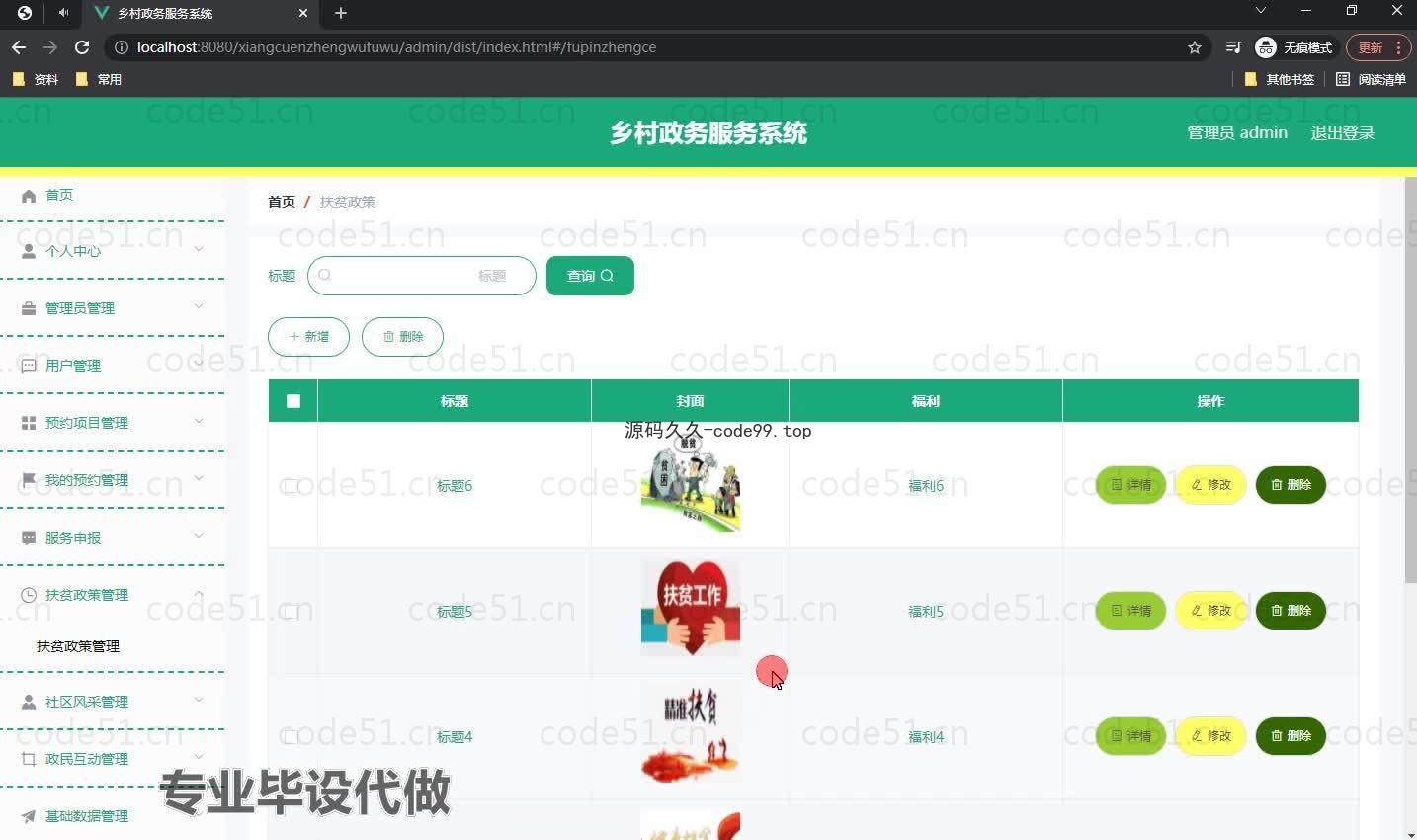
Task: Click the paper plane icon beside 基础数据管理
Action: tap(29, 816)
